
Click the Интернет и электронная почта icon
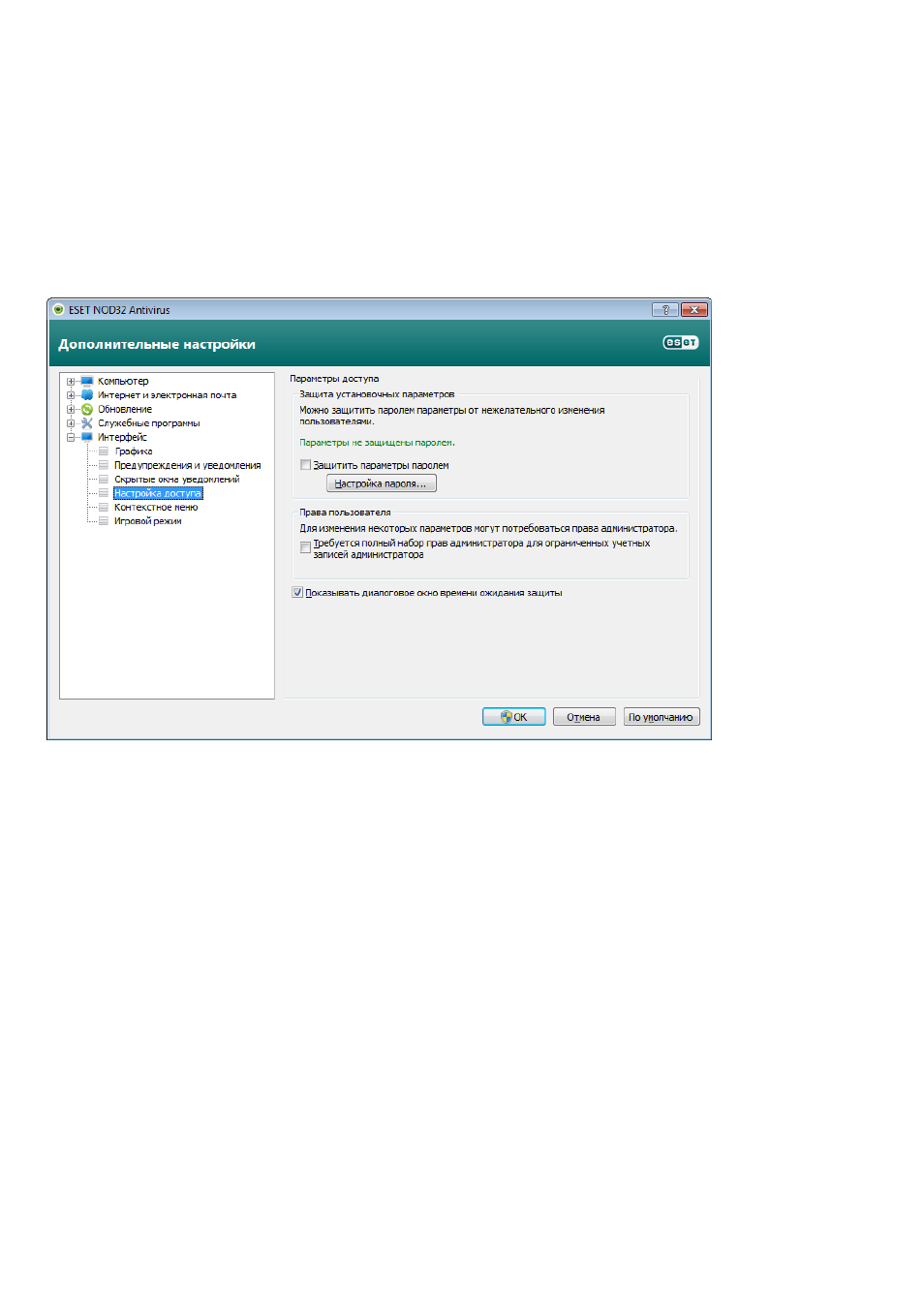click(87, 395)
